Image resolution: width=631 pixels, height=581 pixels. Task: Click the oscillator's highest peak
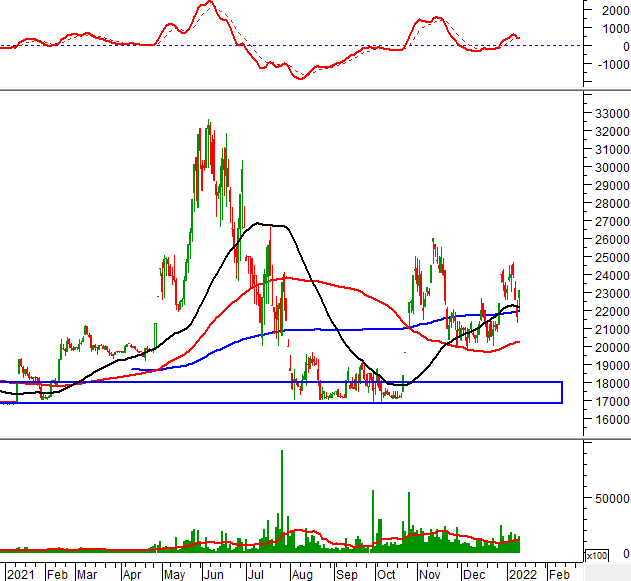(207, 3)
